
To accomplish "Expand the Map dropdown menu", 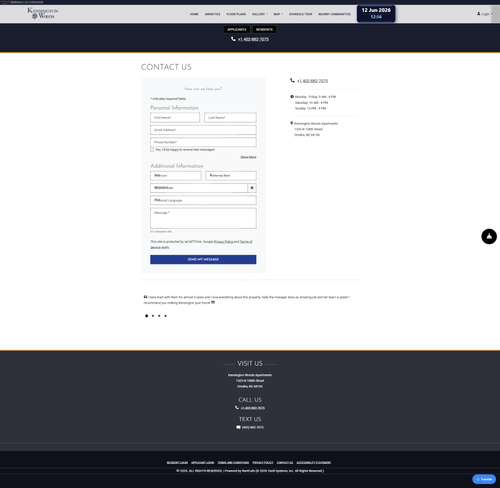I will pyautogui.click(x=278, y=14).
